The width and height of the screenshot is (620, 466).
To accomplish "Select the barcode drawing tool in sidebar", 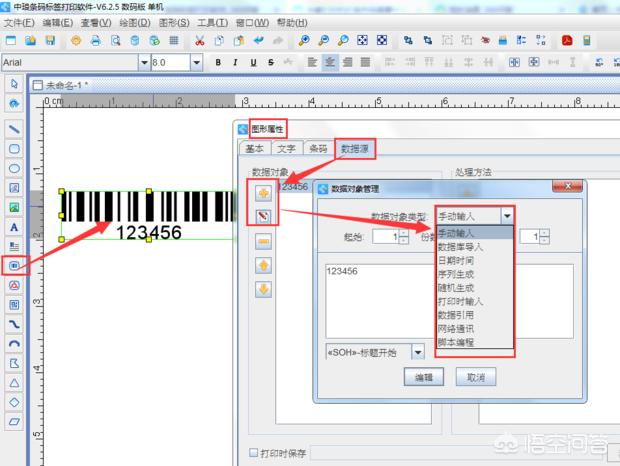I will pyautogui.click(x=14, y=266).
